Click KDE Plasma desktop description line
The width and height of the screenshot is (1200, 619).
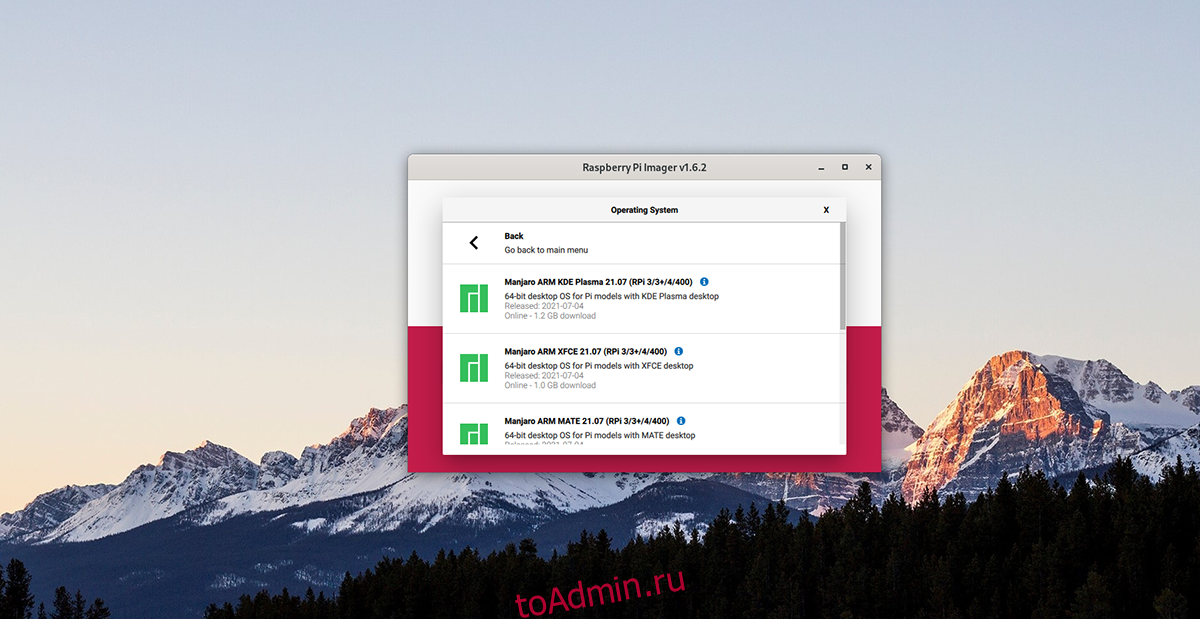611,296
